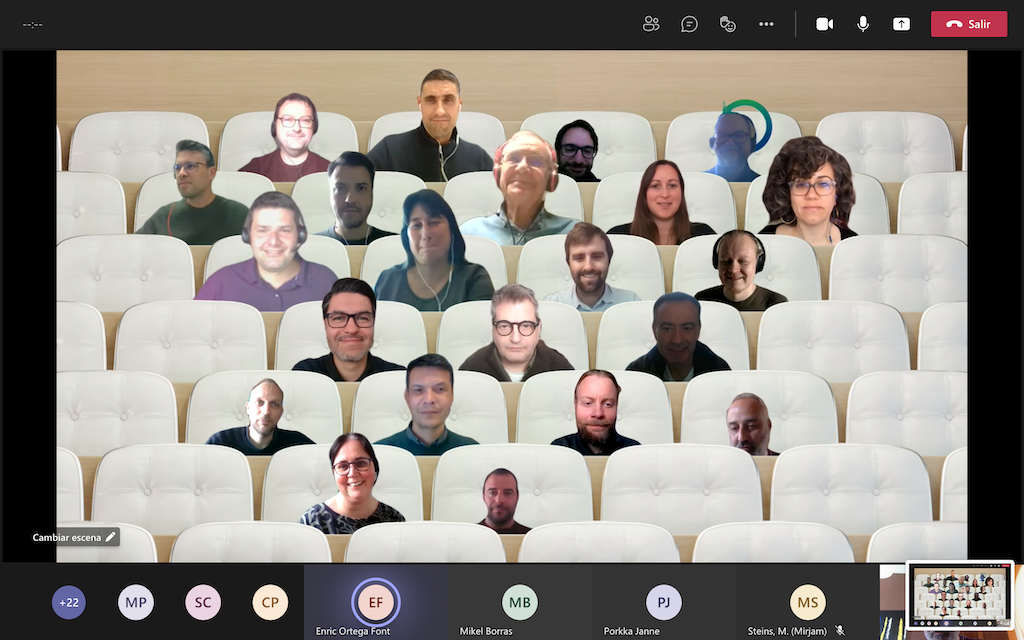Screen dimensions: 1024x640
Task: Click the muted mic icon beside Steins, M.
Action: 840,631
